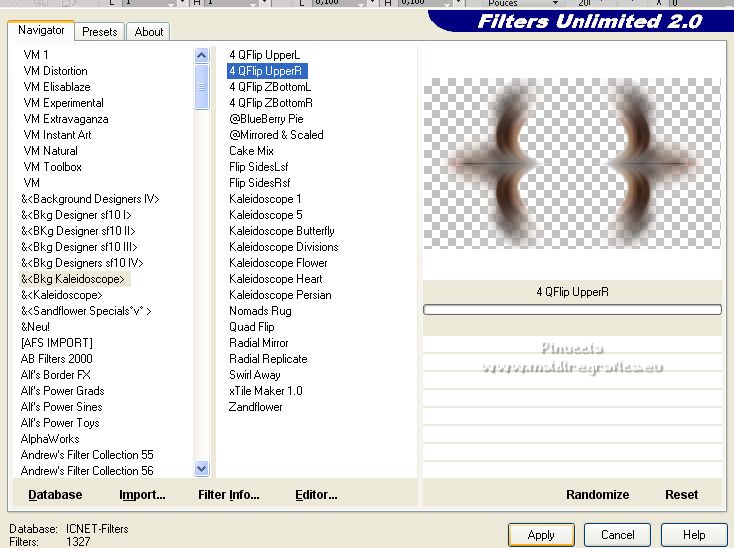The height and width of the screenshot is (548, 734).
Task: Click the progress bar under 4 QFlip UpperR
Action: (572, 309)
